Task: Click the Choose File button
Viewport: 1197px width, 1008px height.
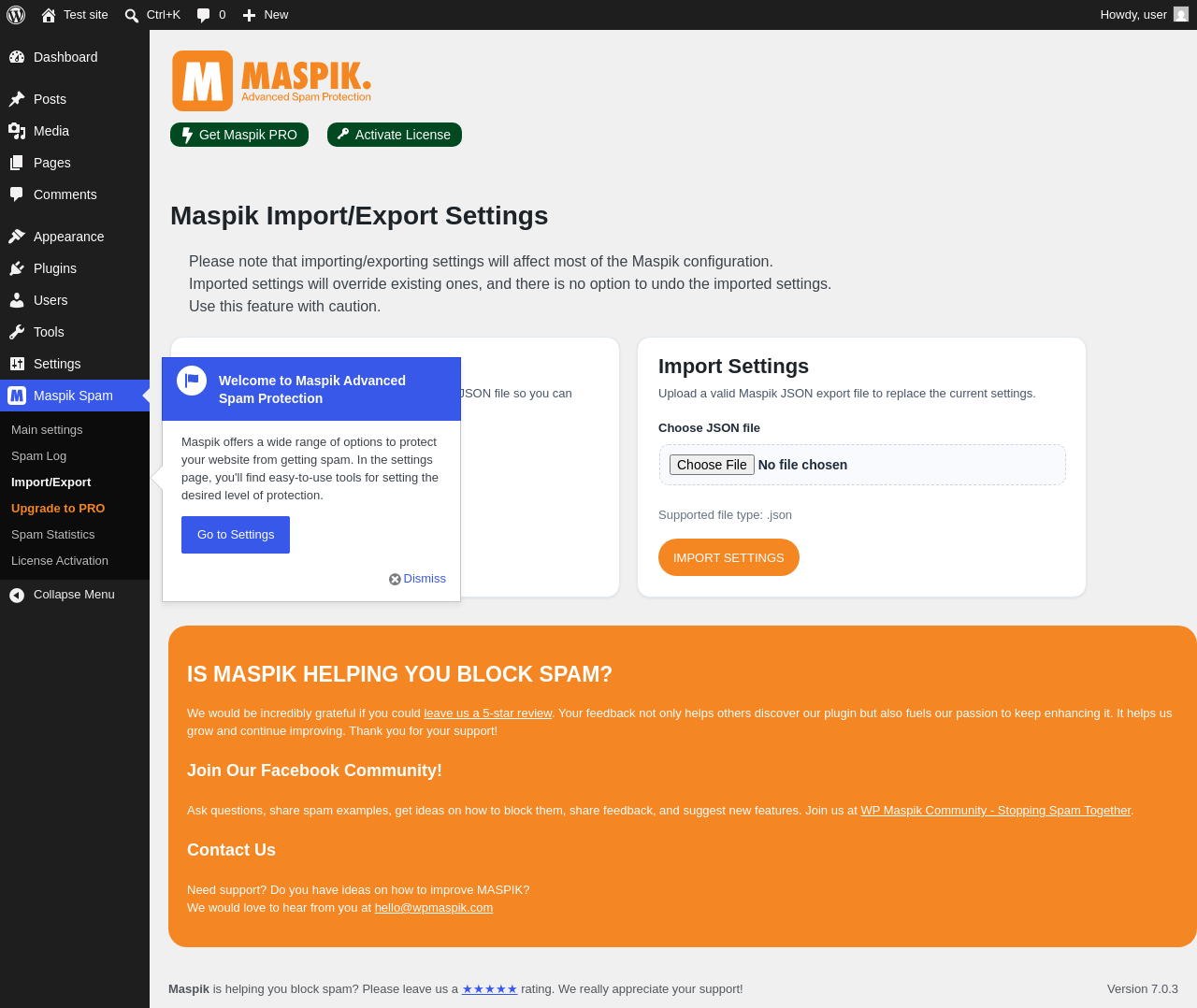Action: [712, 465]
